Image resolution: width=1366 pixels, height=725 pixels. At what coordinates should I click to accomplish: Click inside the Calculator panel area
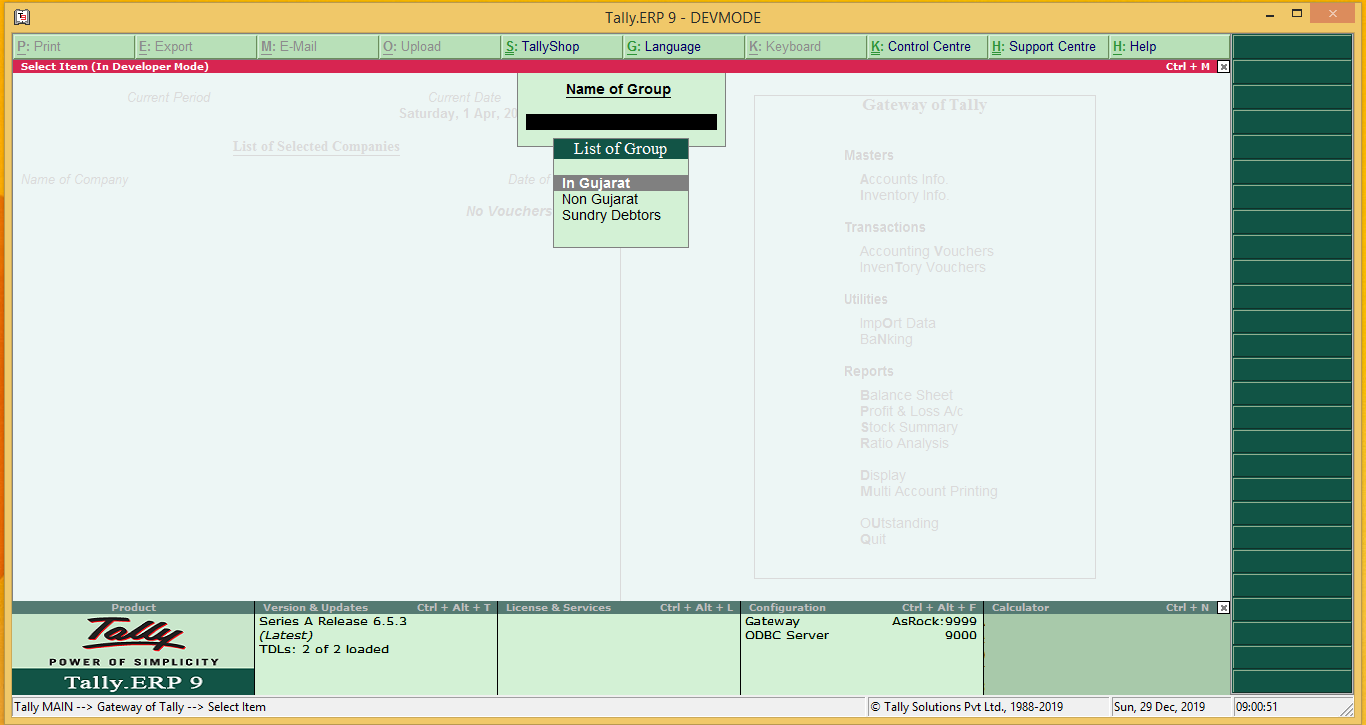click(1106, 655)
